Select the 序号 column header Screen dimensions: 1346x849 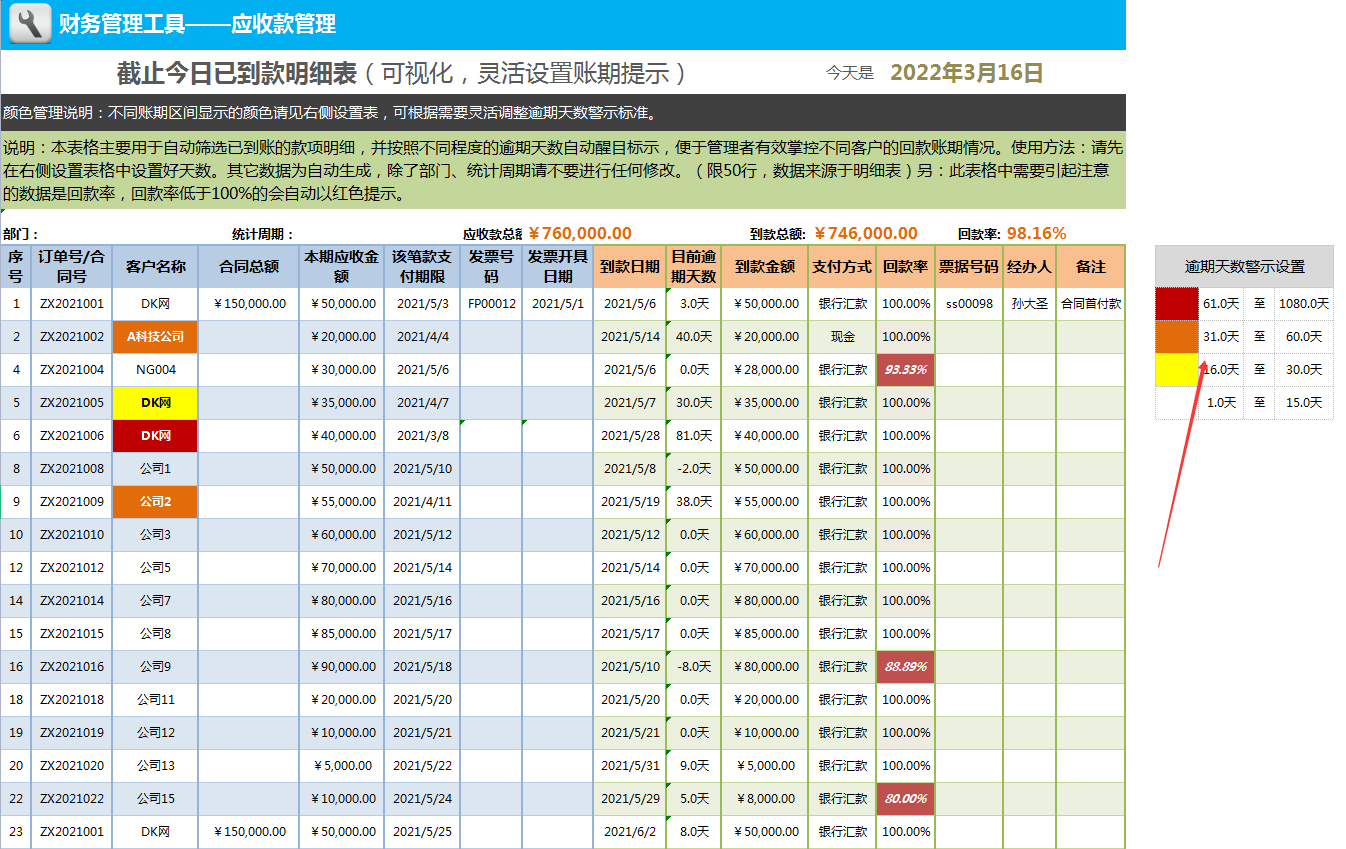tap(16, 267)
